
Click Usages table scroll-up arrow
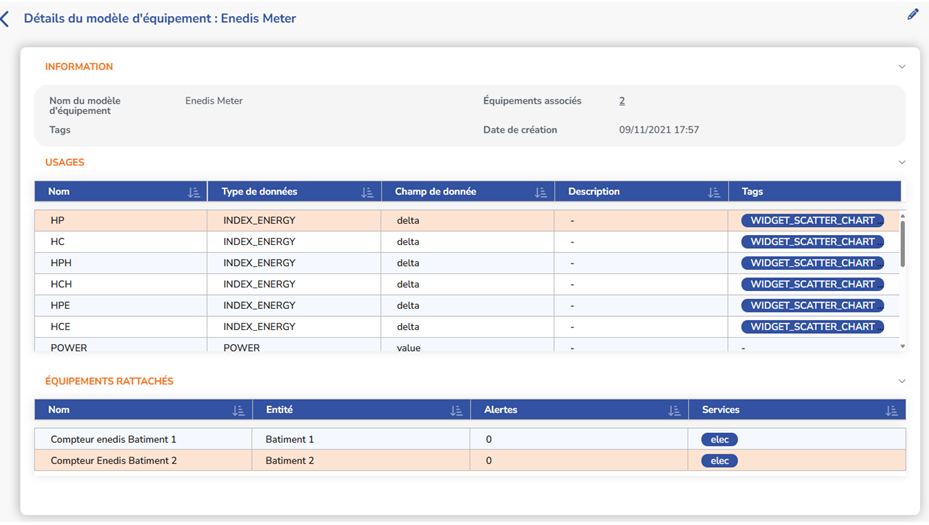point(902,216)
